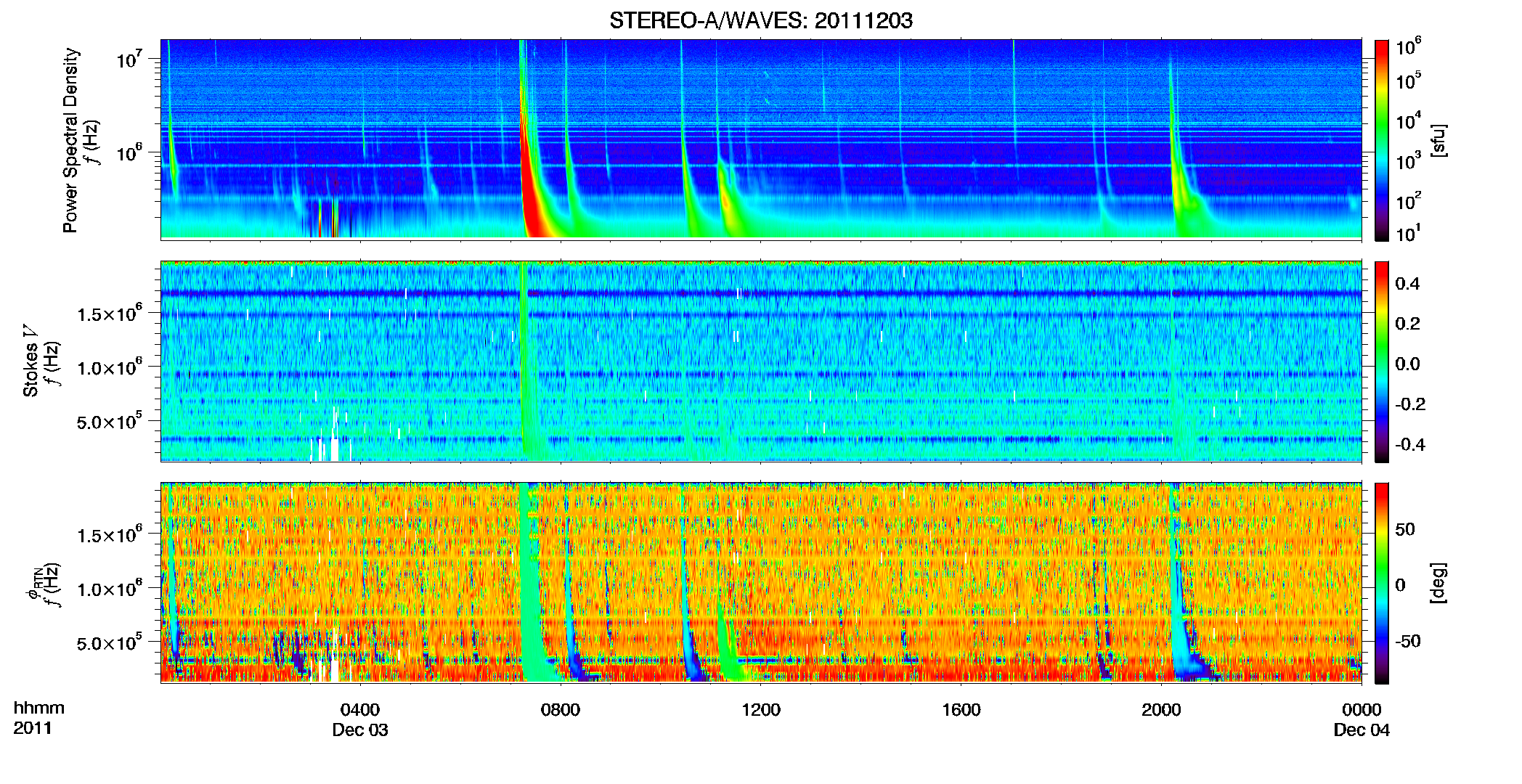Image resolution: width=1522 pixels, height=784 pixels.
Task: Click the 1200 time axis label
Action: point(761,709)
